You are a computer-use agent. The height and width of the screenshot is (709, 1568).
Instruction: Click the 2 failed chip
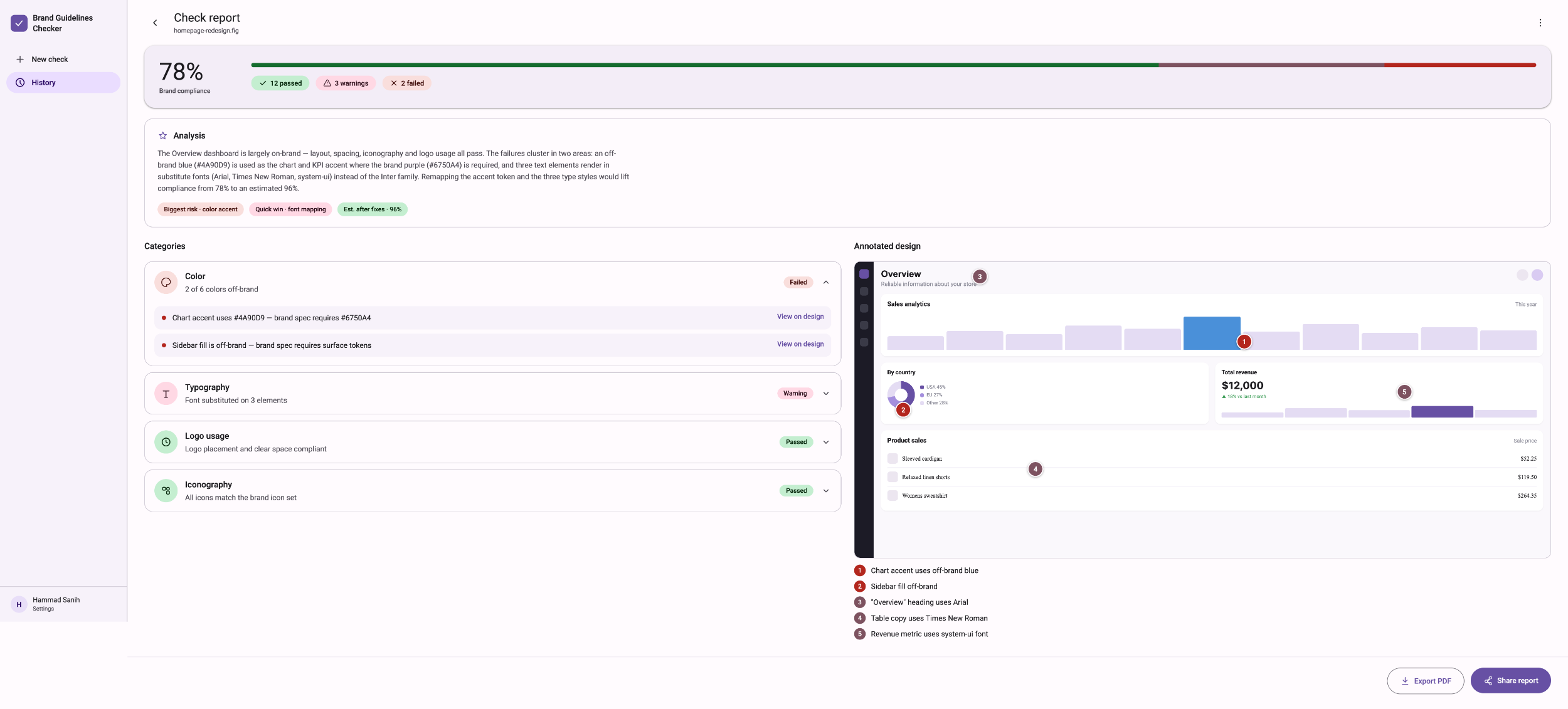[407, 83]
